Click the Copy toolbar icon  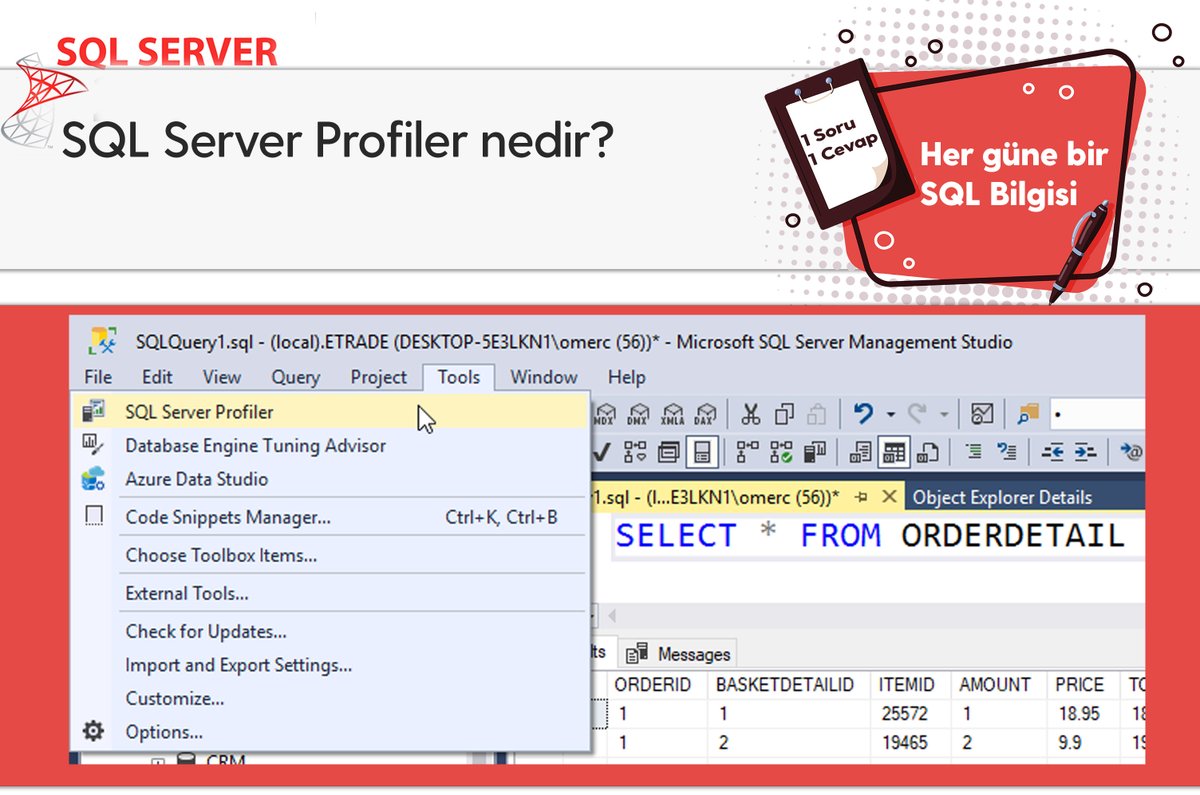[x=785, y=414]
